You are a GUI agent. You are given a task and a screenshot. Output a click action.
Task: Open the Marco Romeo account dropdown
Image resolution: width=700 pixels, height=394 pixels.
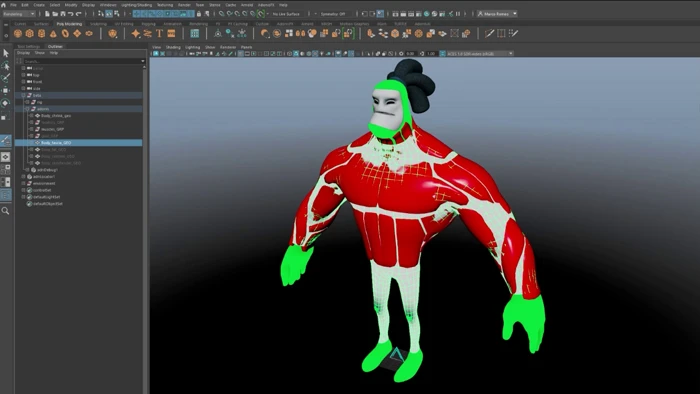497,14
